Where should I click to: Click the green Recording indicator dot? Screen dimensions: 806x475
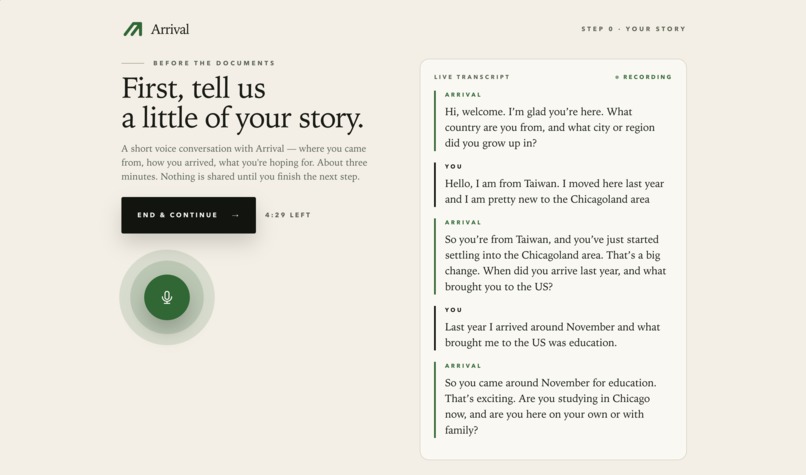pos(617,77)
